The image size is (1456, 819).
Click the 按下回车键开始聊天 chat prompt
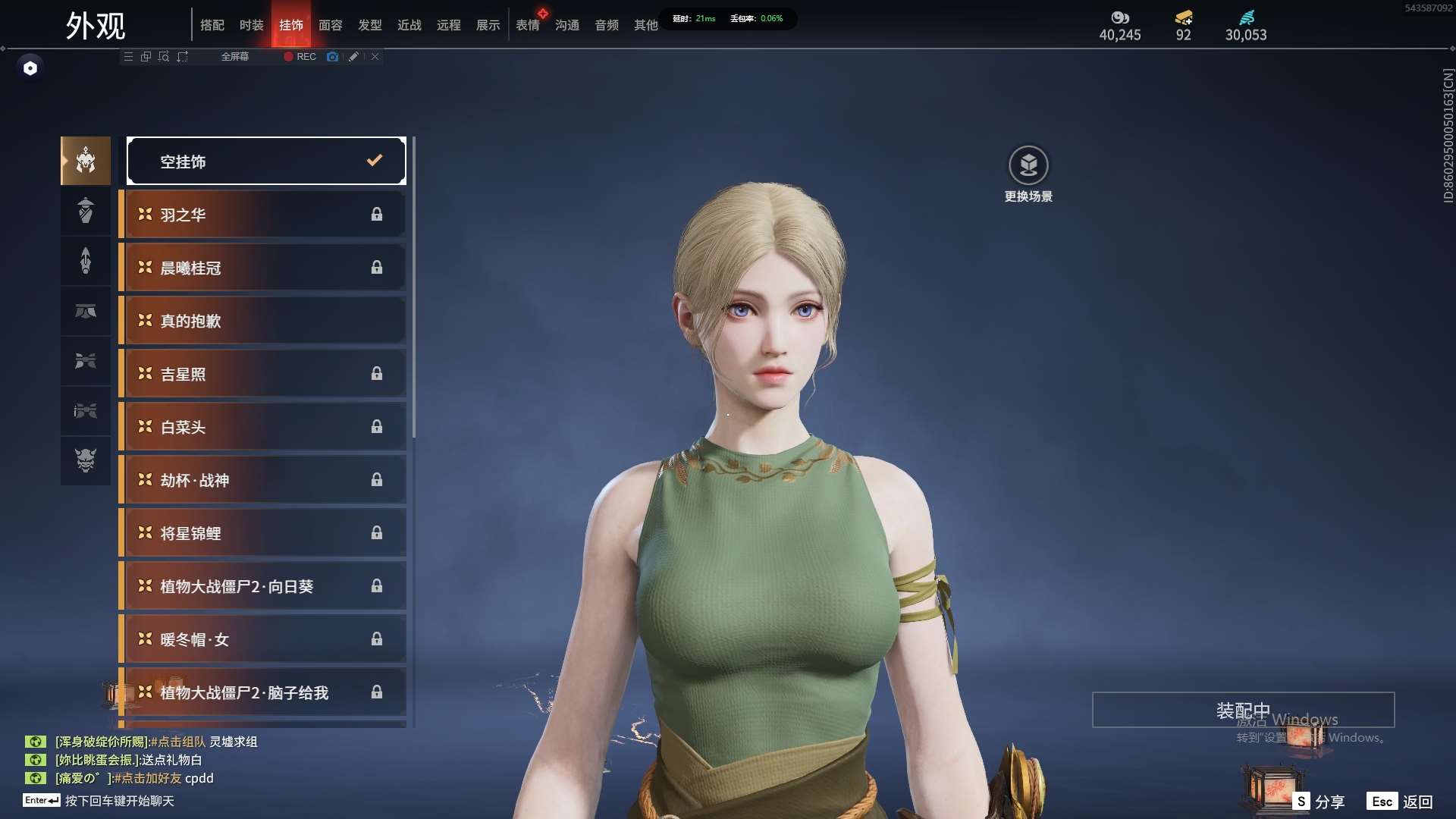pos(119,801)
